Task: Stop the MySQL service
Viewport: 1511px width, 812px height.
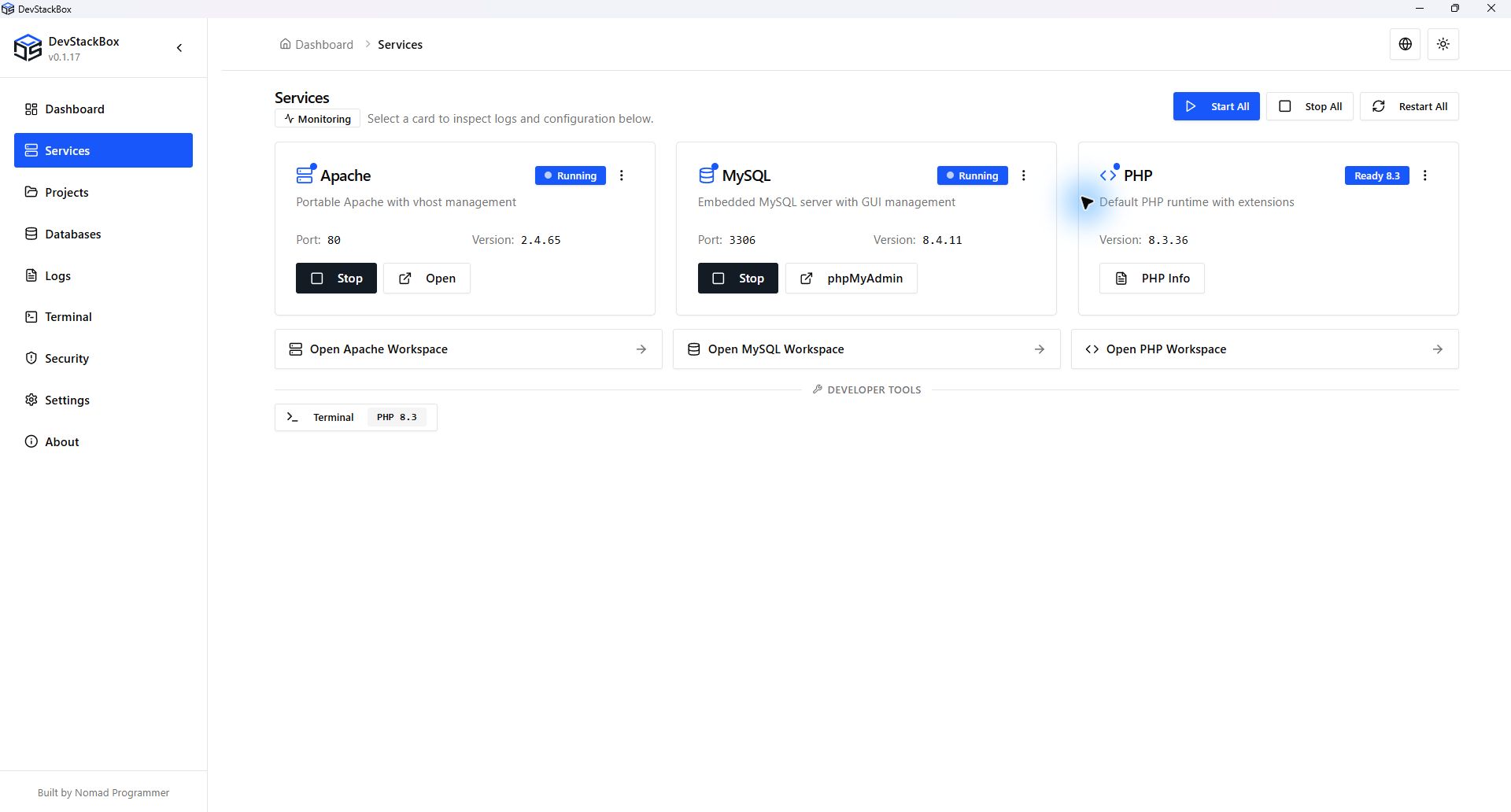Action: coord(738,279)
